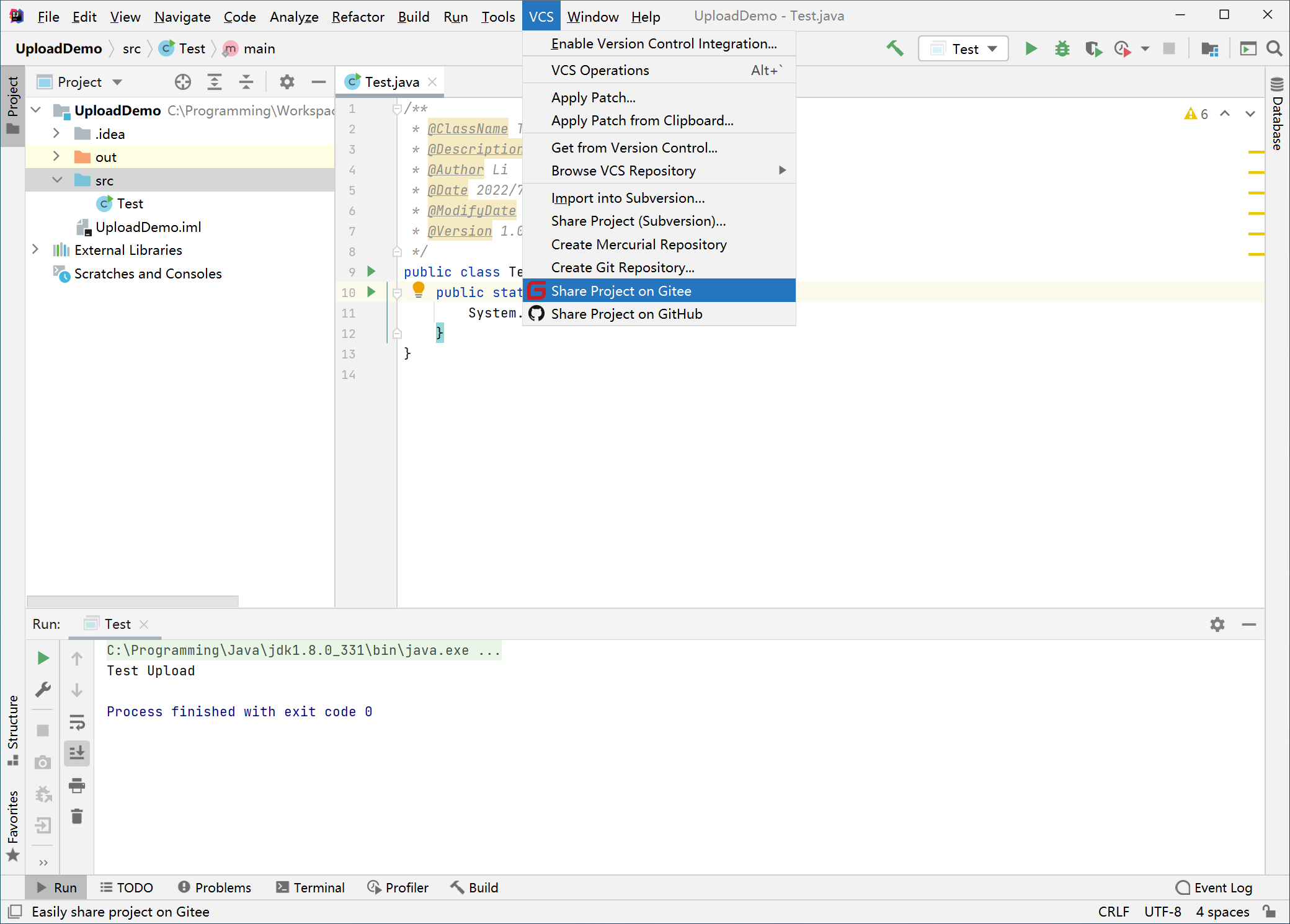Click the run gutter arrow on line 9

[x=371, y=271]
